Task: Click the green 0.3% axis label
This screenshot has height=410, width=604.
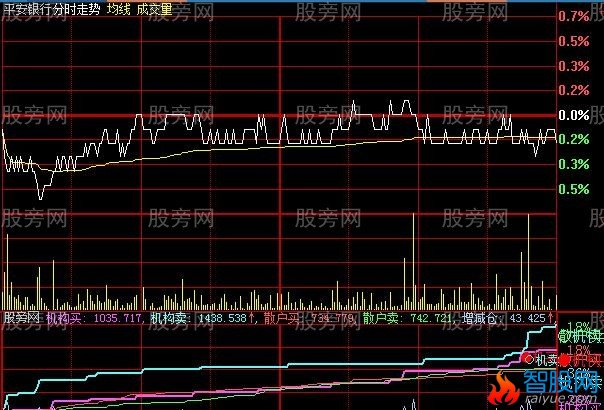Action: [x=574, y=165]
